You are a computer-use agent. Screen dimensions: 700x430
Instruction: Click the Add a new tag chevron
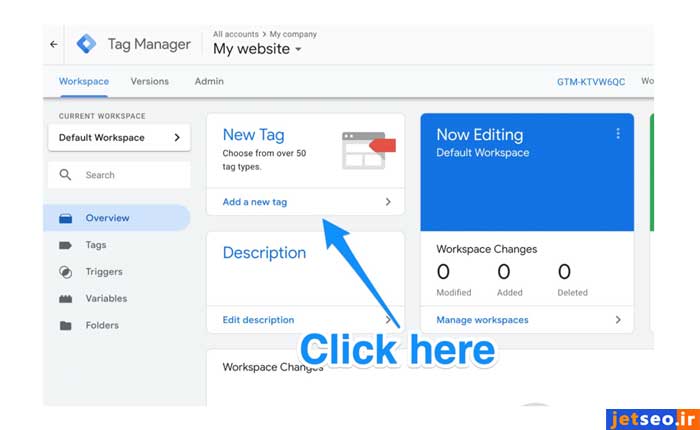tap(388, 202)
